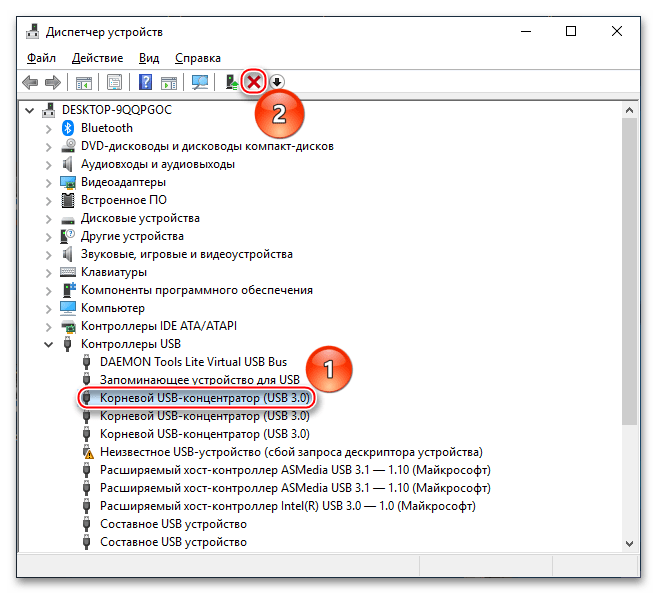Collapse the Контроллеры USB branch
This screenshot has width=657, height=594.
[48, 344]
